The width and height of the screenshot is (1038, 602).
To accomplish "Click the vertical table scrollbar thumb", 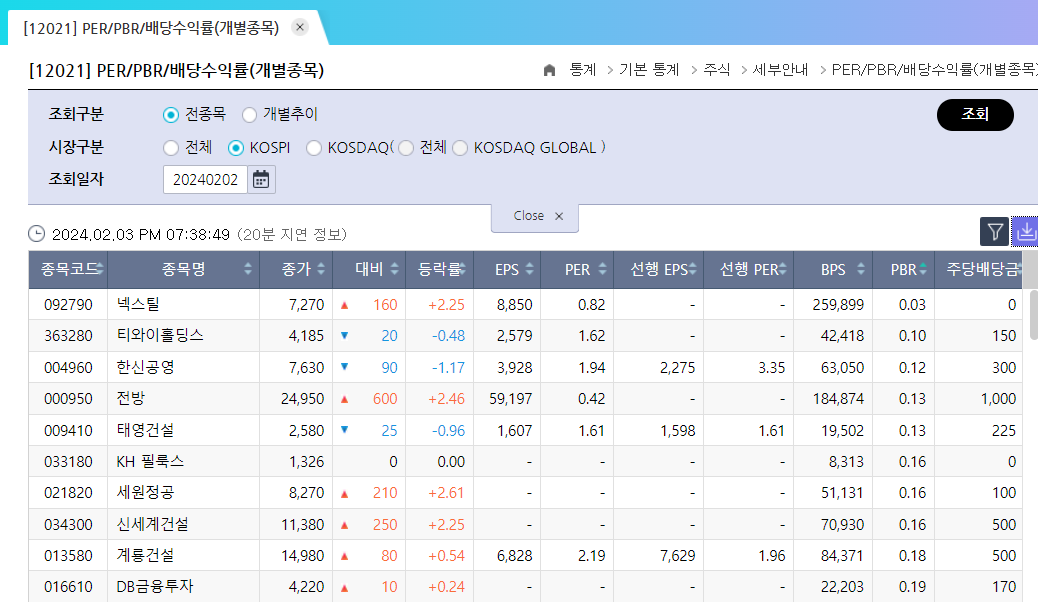I will [x=1034, y=315].
